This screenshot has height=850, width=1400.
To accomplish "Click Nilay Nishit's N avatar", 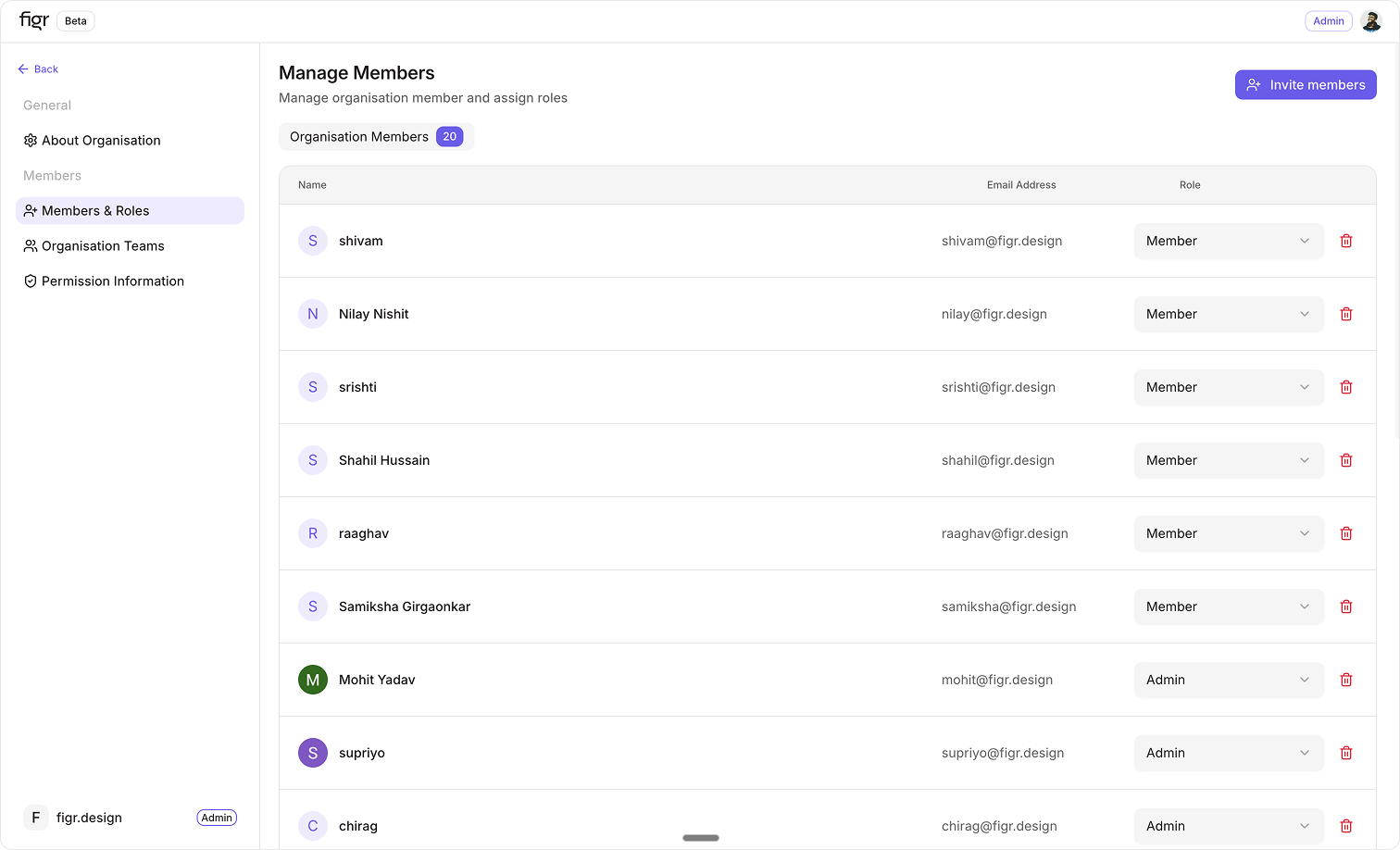I will coord(313,314).
